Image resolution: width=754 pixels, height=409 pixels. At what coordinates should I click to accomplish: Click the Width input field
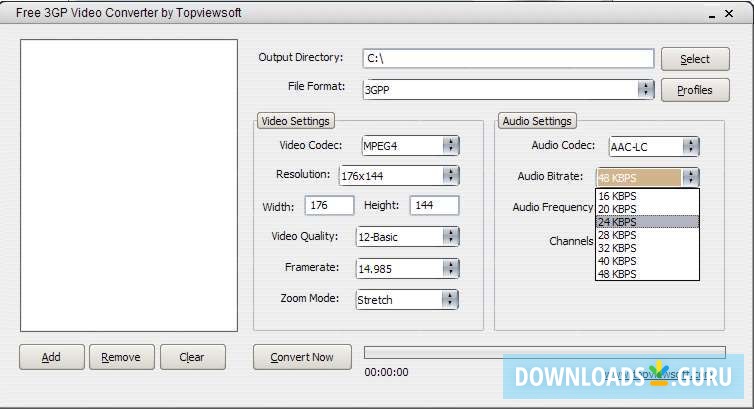[x=329, y=205]
